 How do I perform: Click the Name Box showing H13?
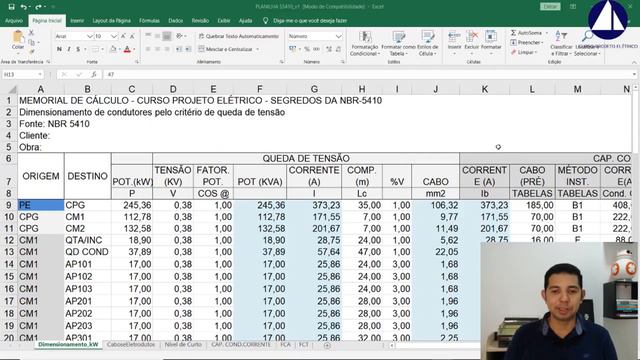[22, 75]
